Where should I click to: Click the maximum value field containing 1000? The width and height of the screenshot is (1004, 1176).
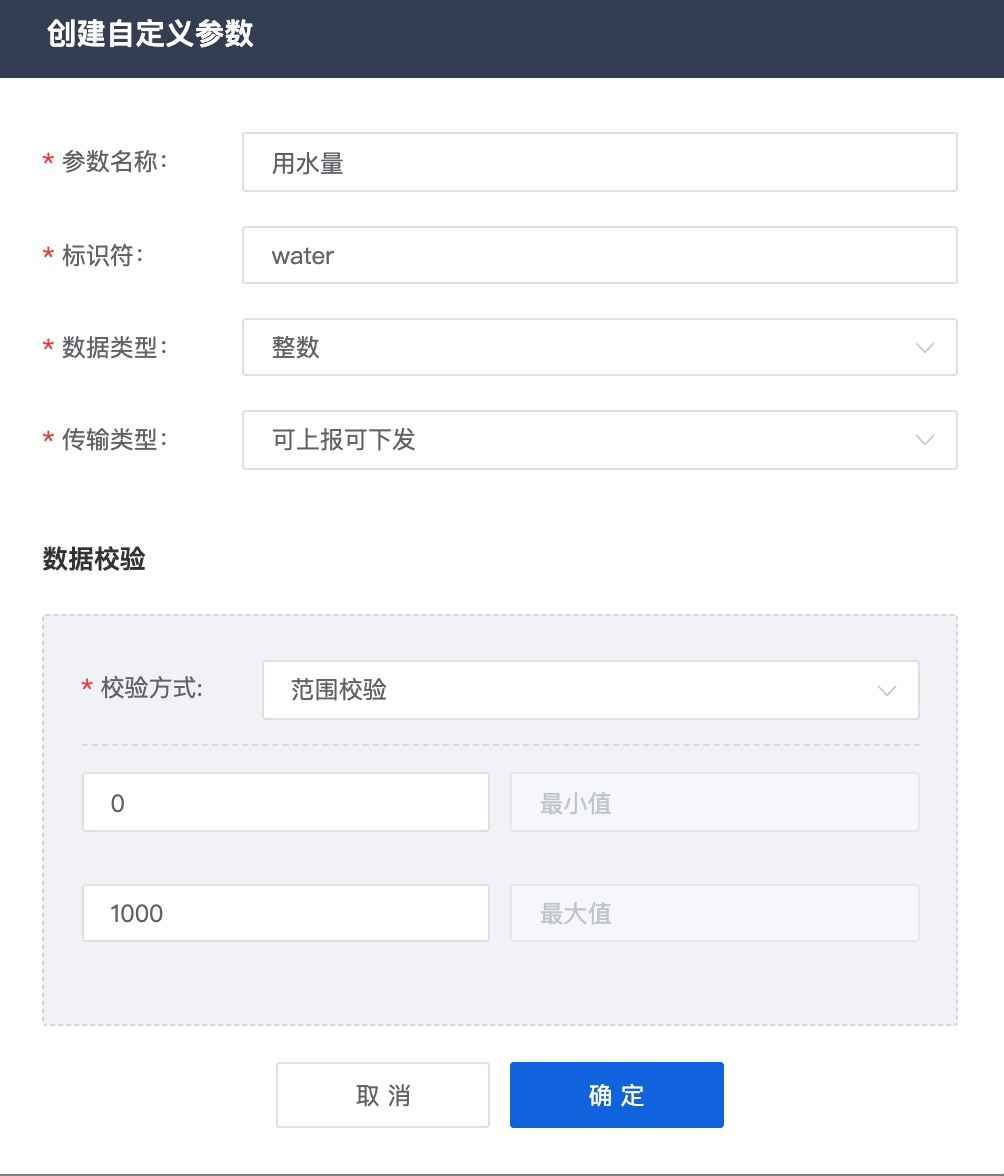pos(285,913)
